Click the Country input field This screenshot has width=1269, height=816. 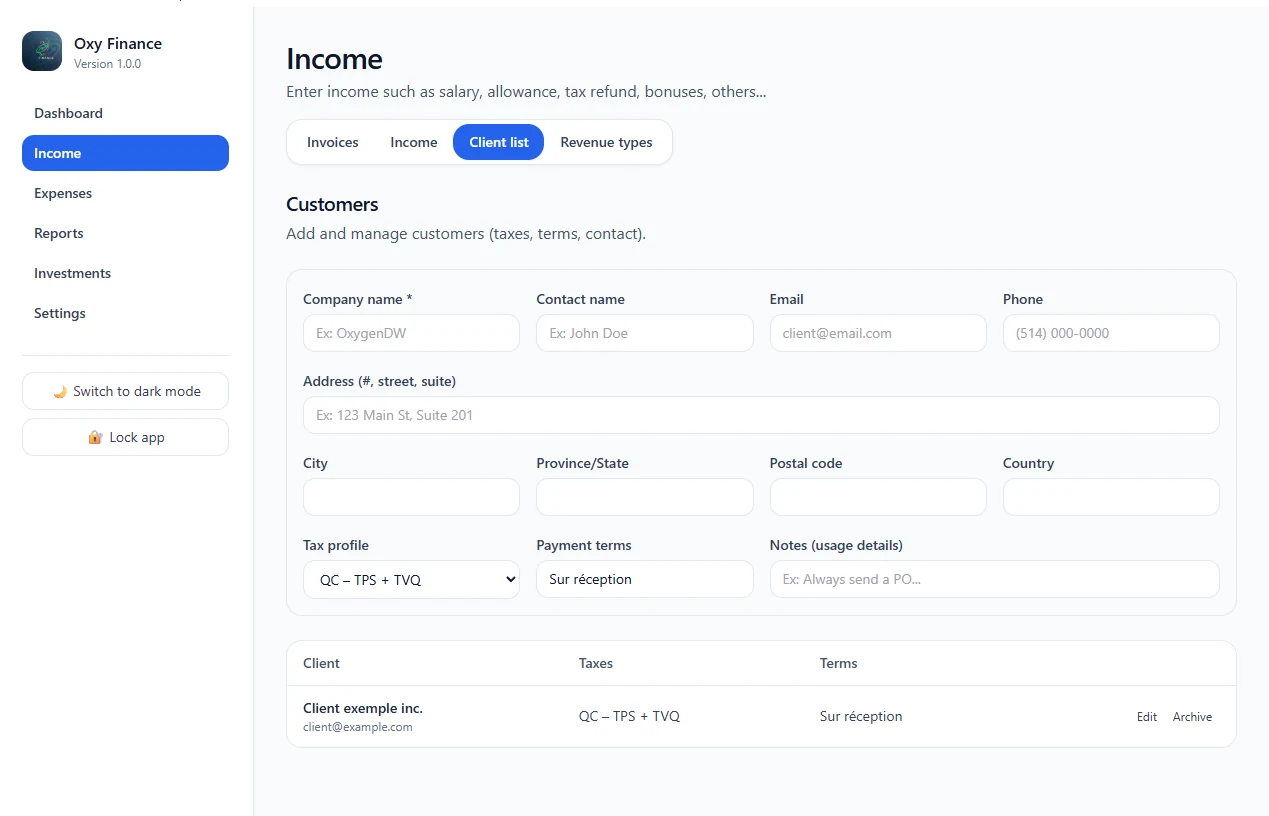[x=1111, y=497]
